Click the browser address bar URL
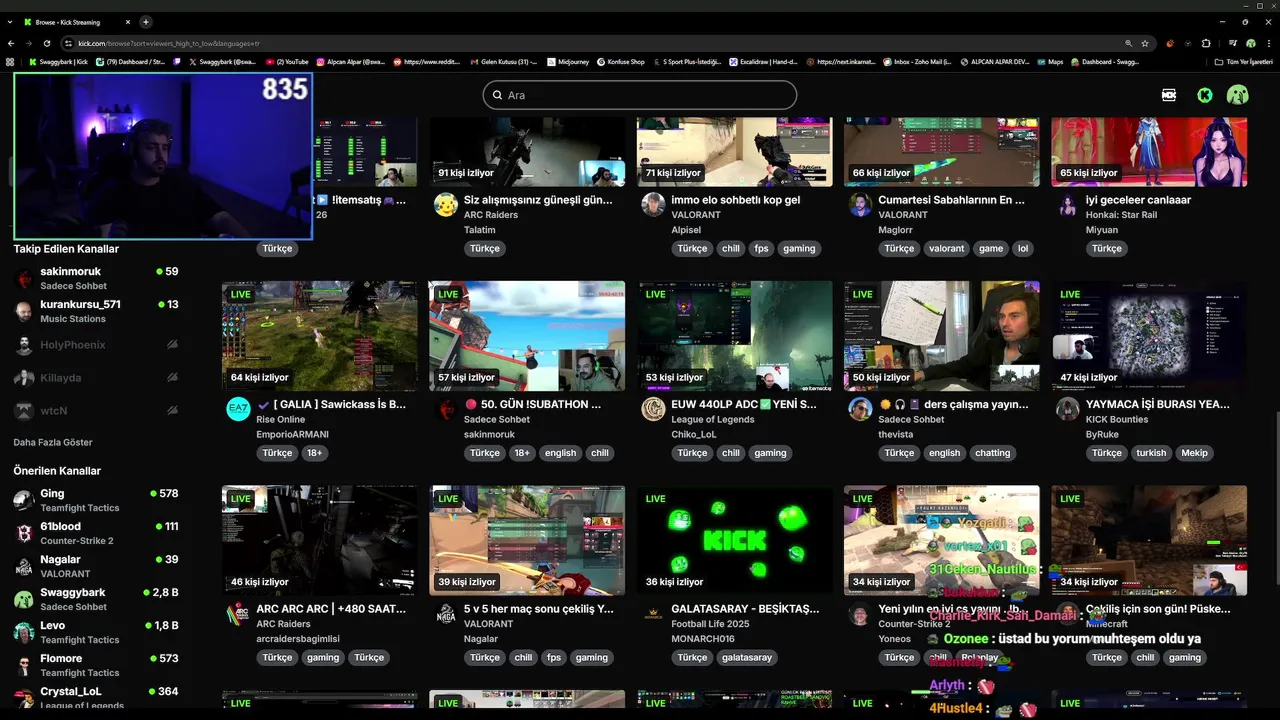1280x720 pixels. click(x=168, y=43)
